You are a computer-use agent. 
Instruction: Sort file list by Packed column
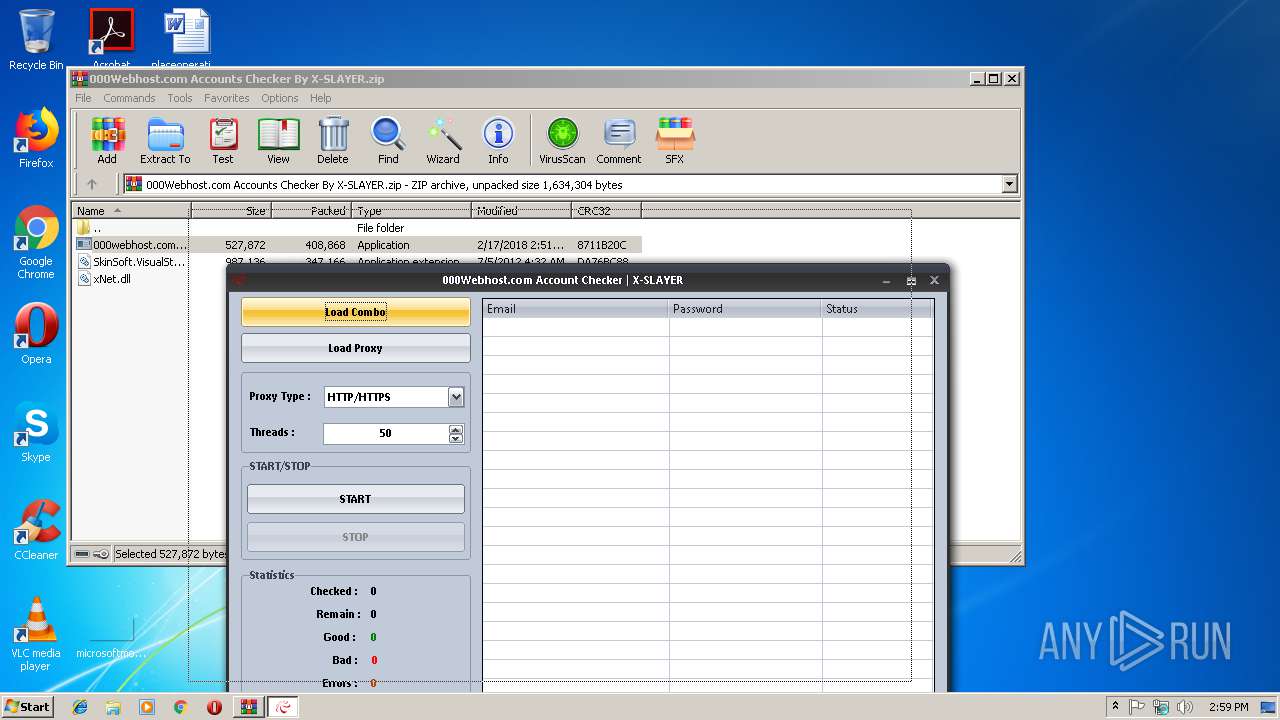point(311,211)
